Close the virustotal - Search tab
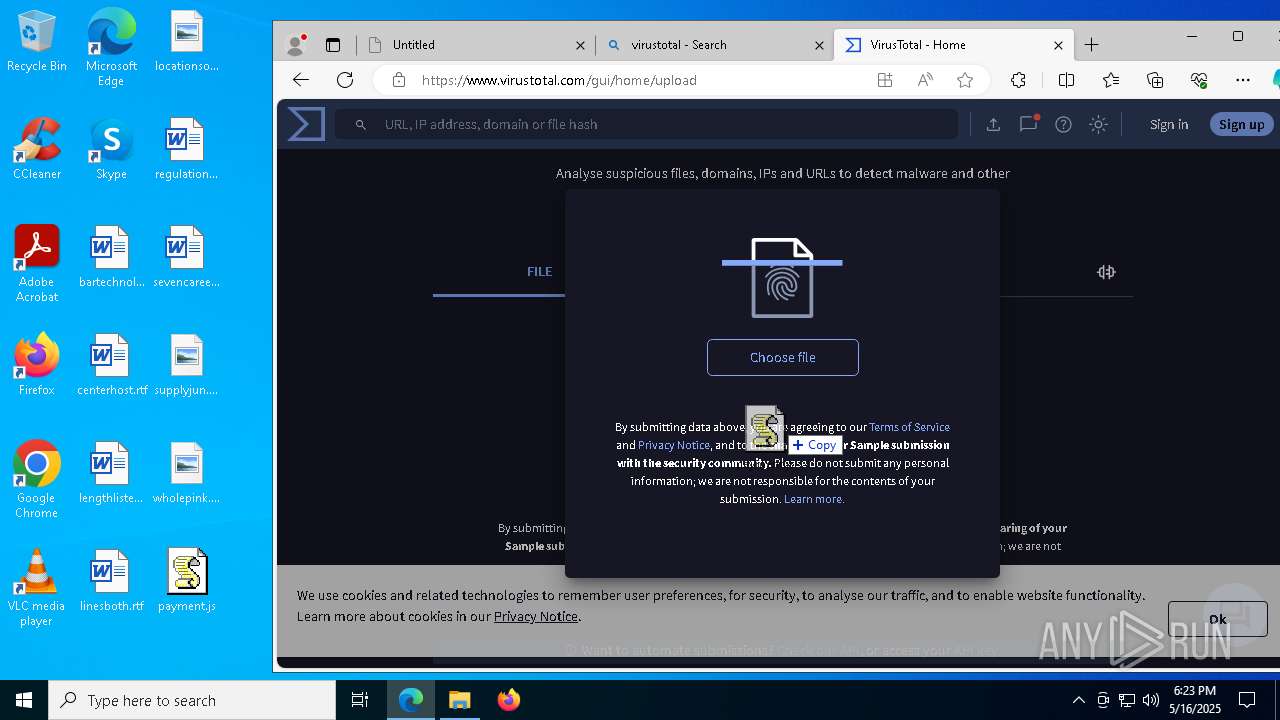1280x720 pixels. 819,45
